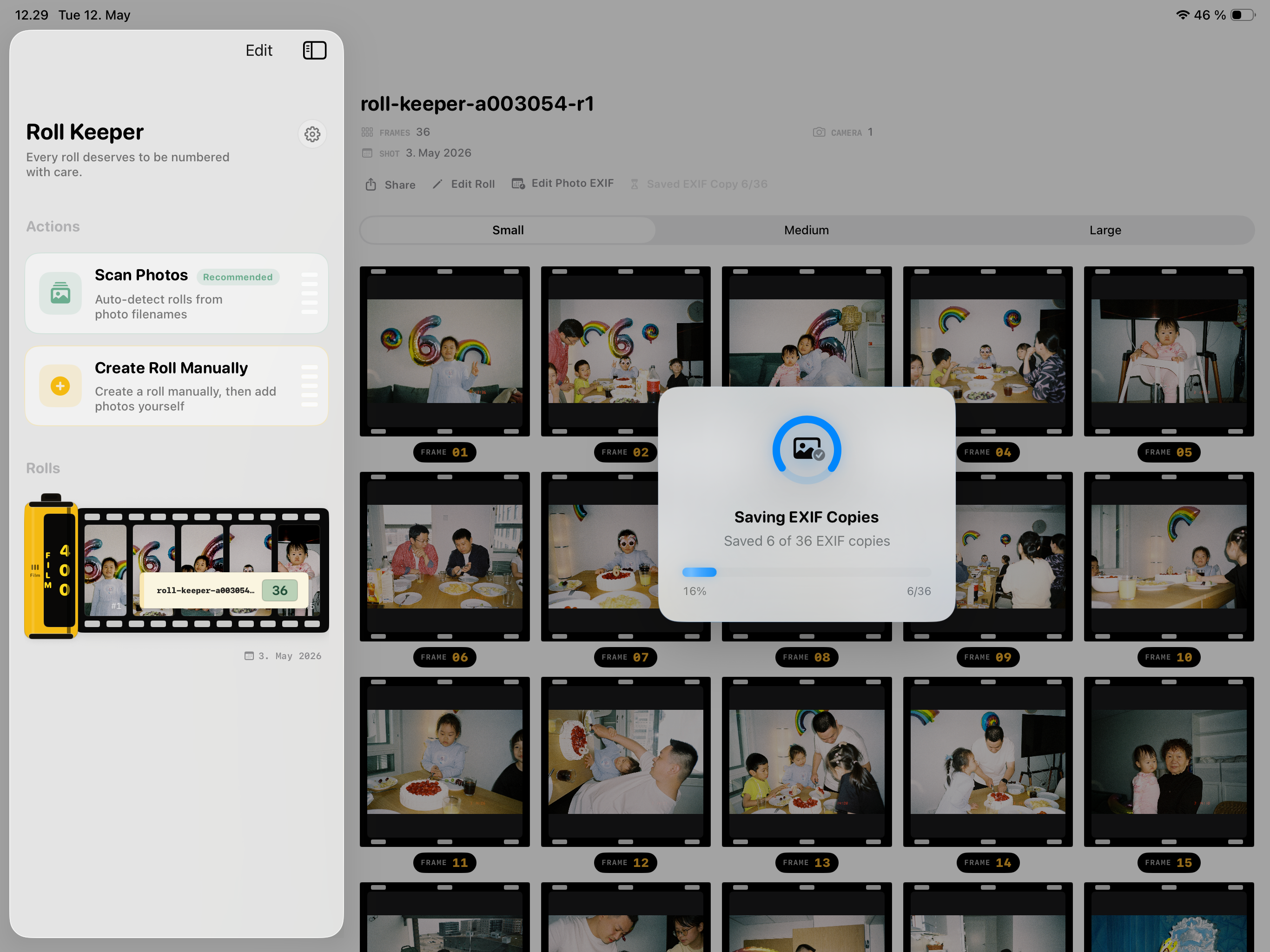Tap the hourglass Saved EXIF Copy icon
Image resolution: width=1270 pixels, height=952 pixels.
point(635,185)
